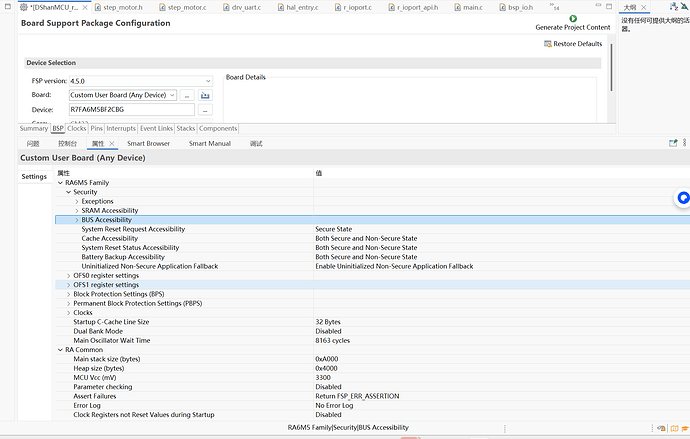Collapse the RA Common tree node

point(60,350)
